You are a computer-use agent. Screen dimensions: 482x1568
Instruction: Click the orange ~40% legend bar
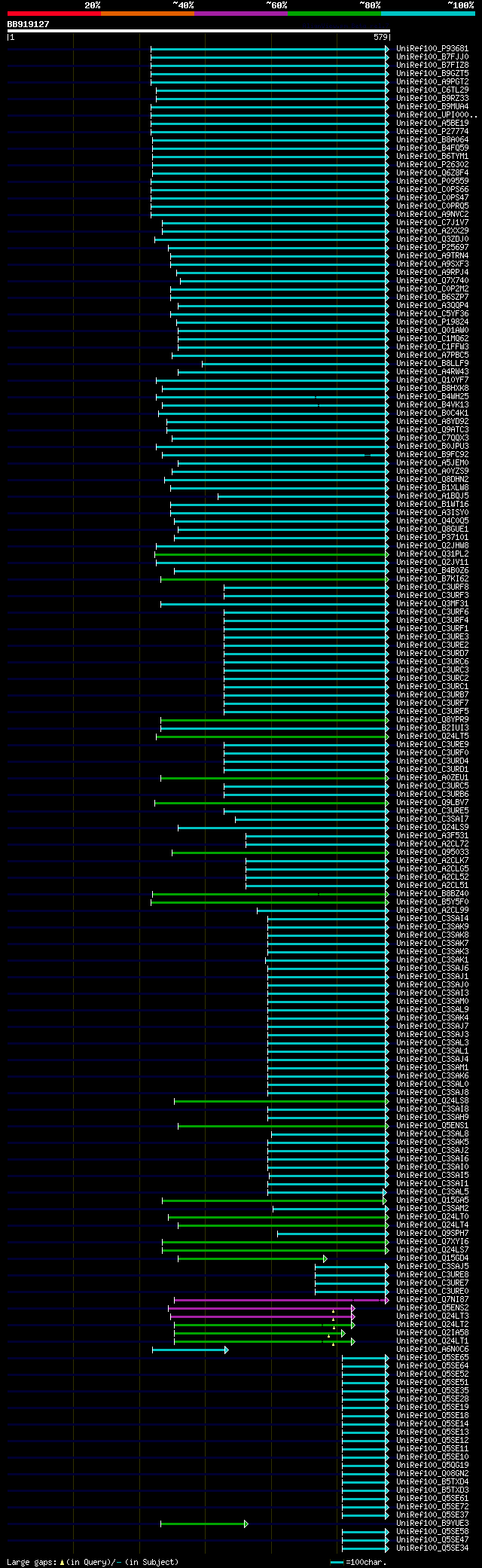tap(147, 14)
